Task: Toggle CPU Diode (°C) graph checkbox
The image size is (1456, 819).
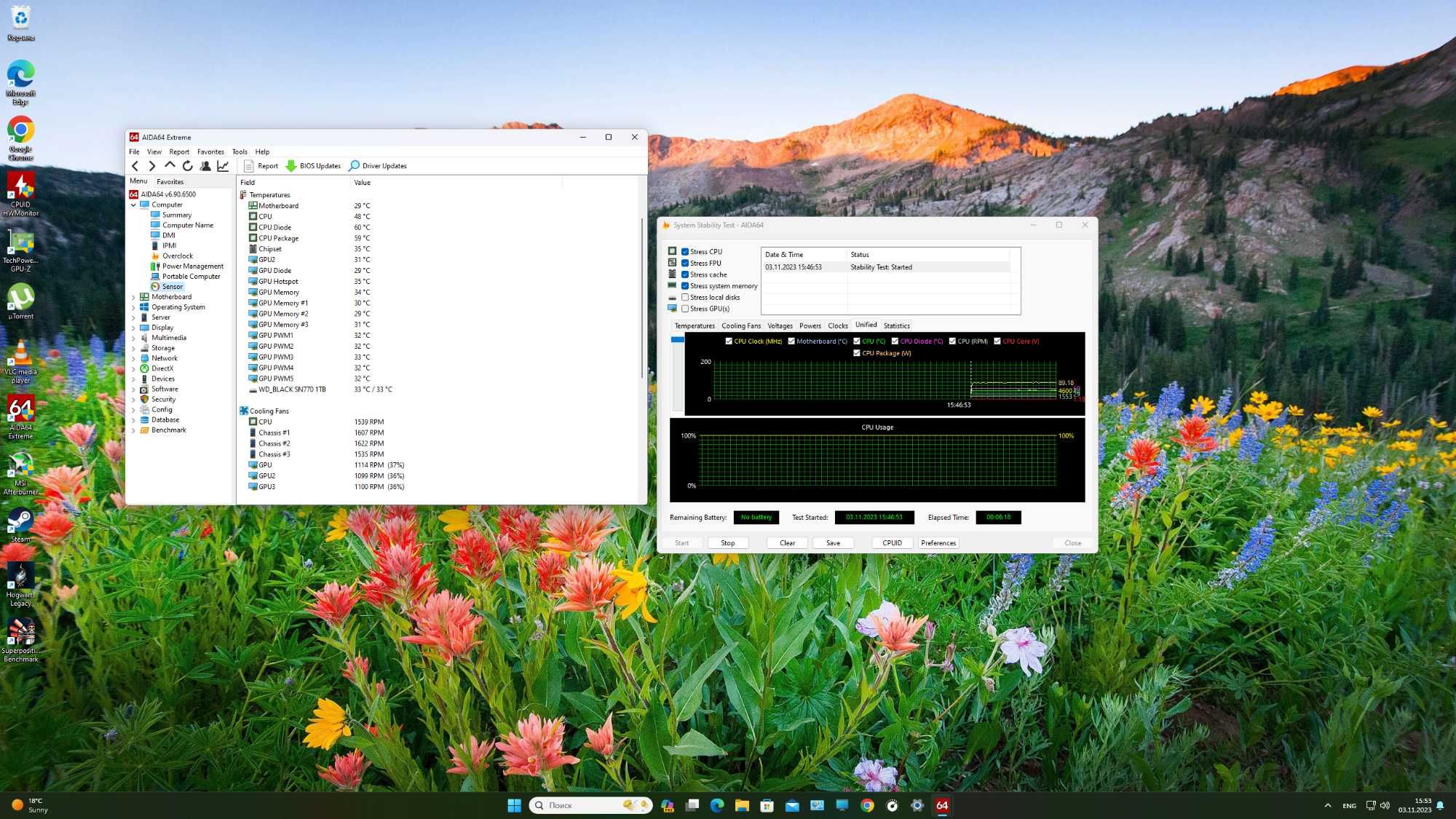Action: [895, 341]
